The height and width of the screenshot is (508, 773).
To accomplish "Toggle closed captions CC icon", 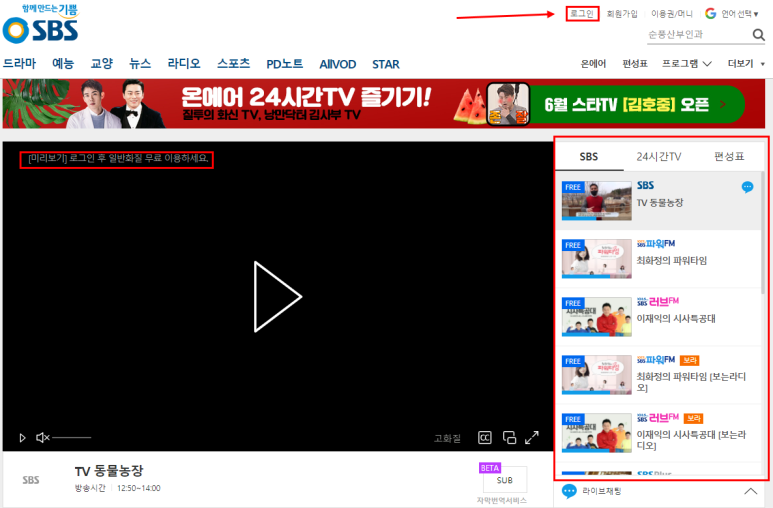I will click(x=485, y=437).
